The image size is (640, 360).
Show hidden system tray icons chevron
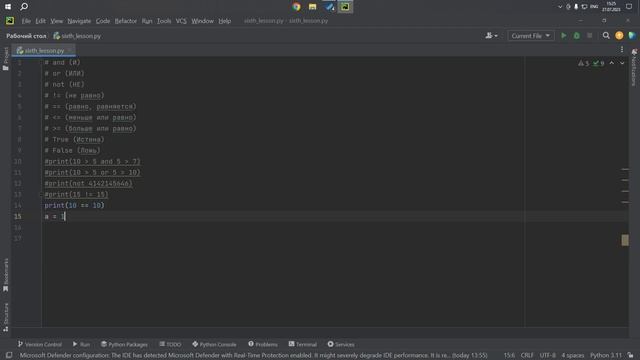coord(560,7)
